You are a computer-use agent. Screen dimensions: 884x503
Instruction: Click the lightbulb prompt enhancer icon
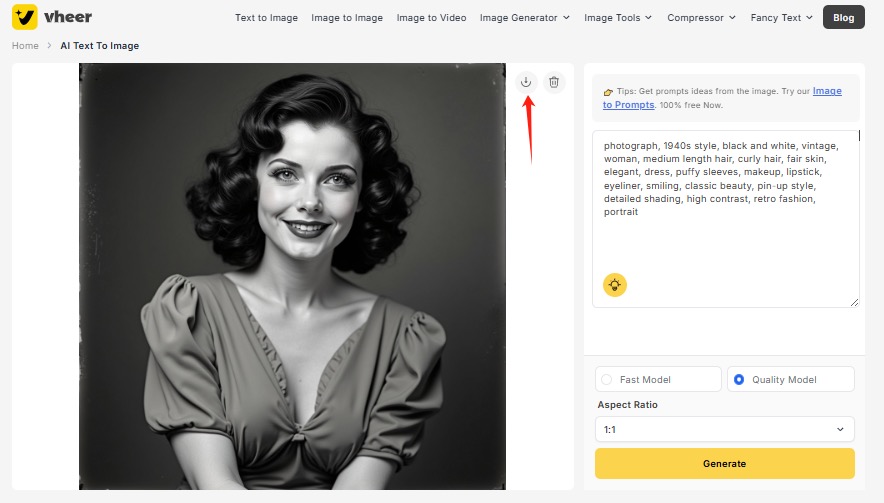(x=614, y=285)
